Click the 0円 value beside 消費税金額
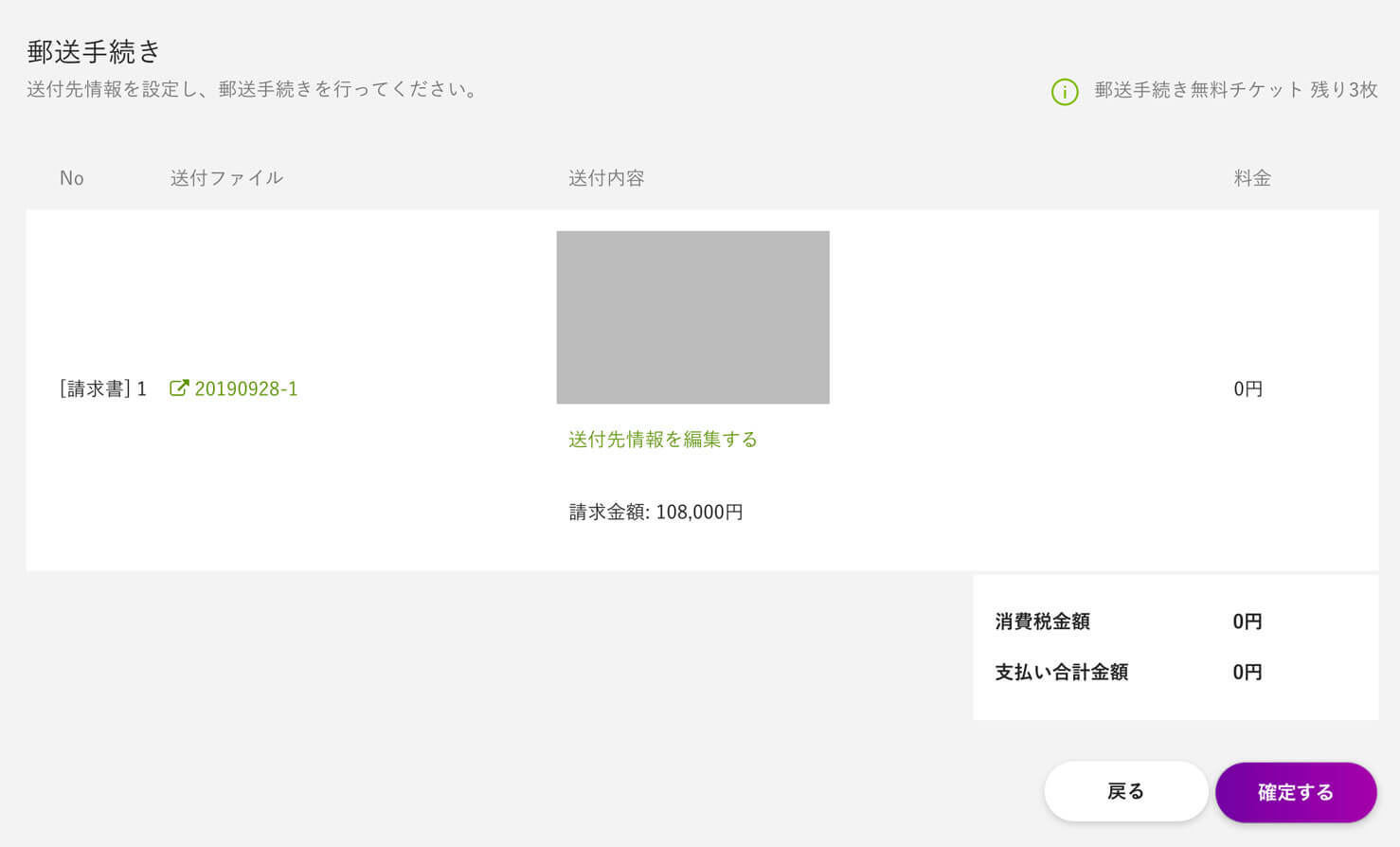 (1247, 622)
